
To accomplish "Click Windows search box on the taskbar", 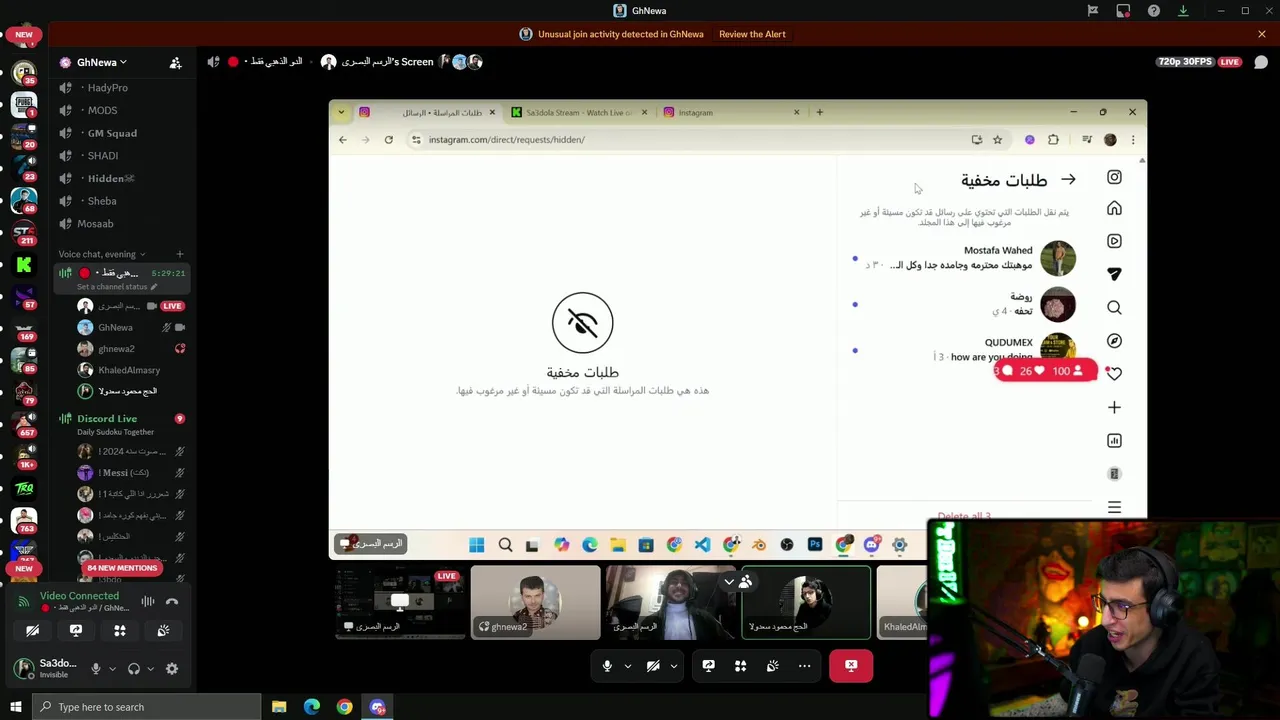I will [x=146, y=707].
